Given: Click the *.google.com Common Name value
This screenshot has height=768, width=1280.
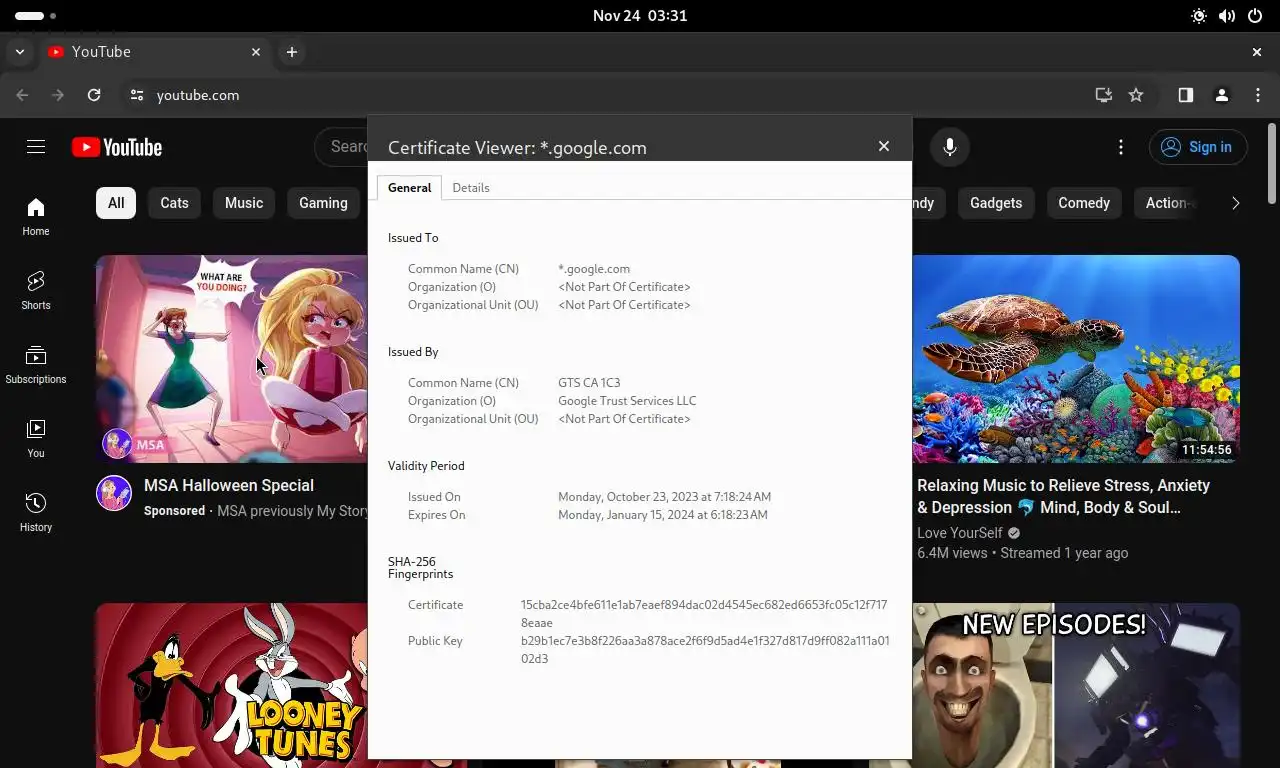Looking at the screenshot, I should [594, 269].
